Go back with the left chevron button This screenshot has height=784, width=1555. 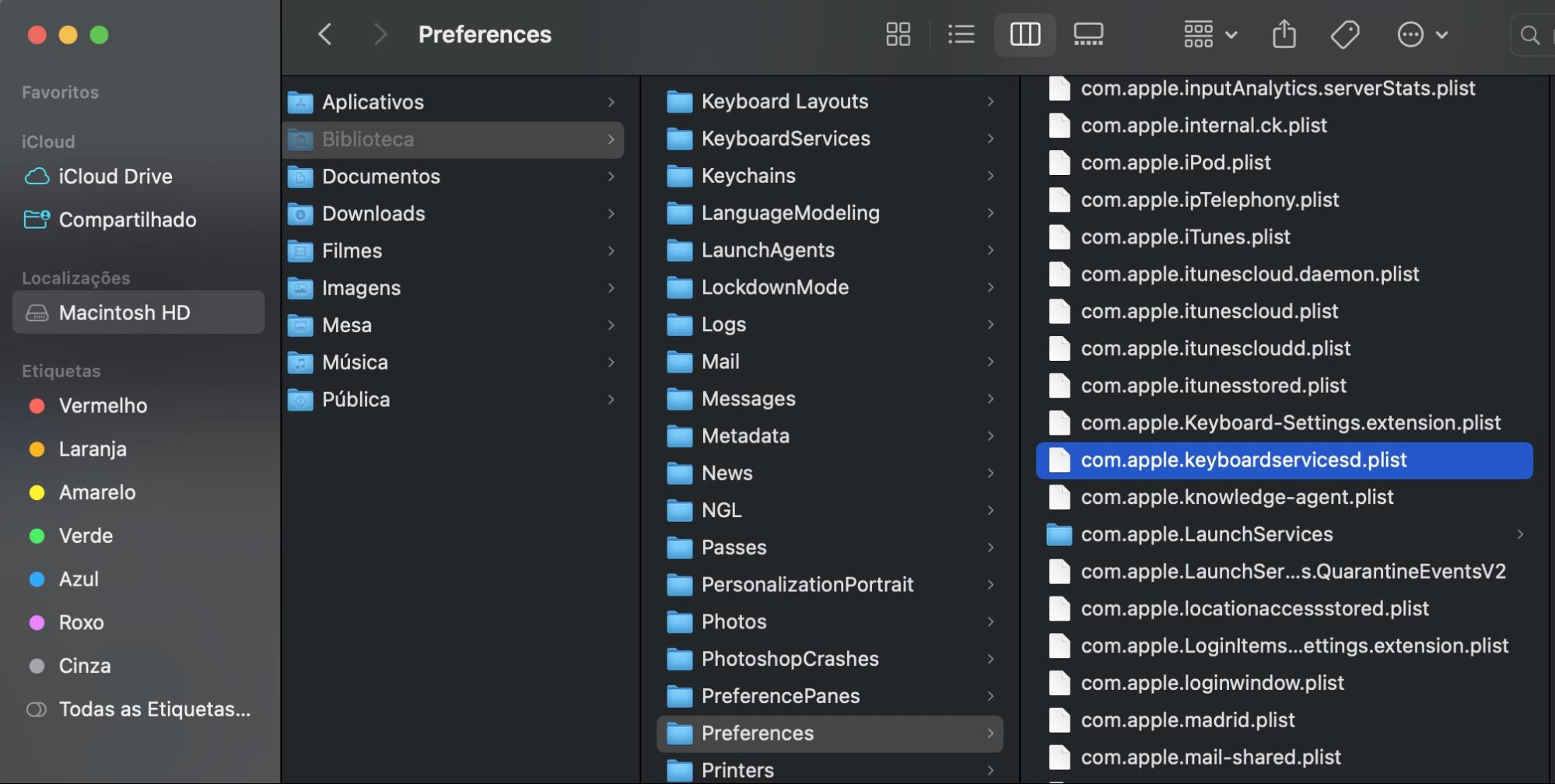325,34
